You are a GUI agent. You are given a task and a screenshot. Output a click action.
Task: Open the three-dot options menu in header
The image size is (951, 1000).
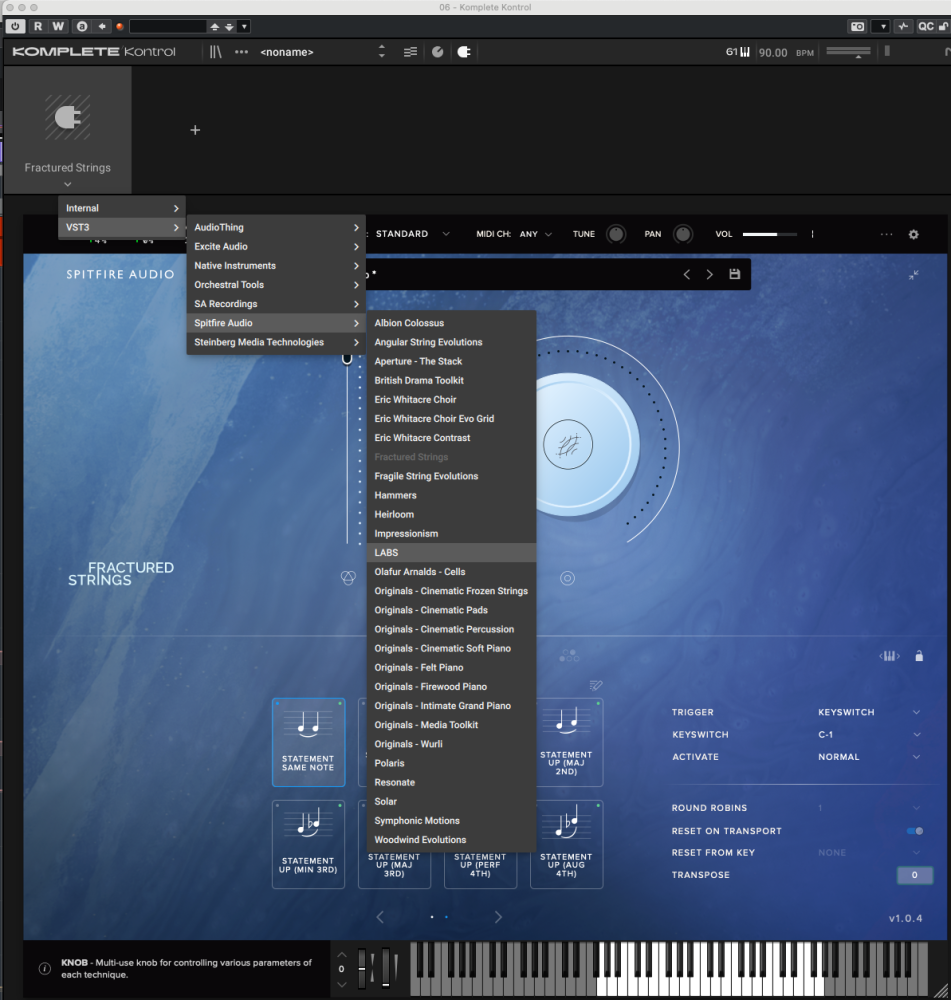241,52
